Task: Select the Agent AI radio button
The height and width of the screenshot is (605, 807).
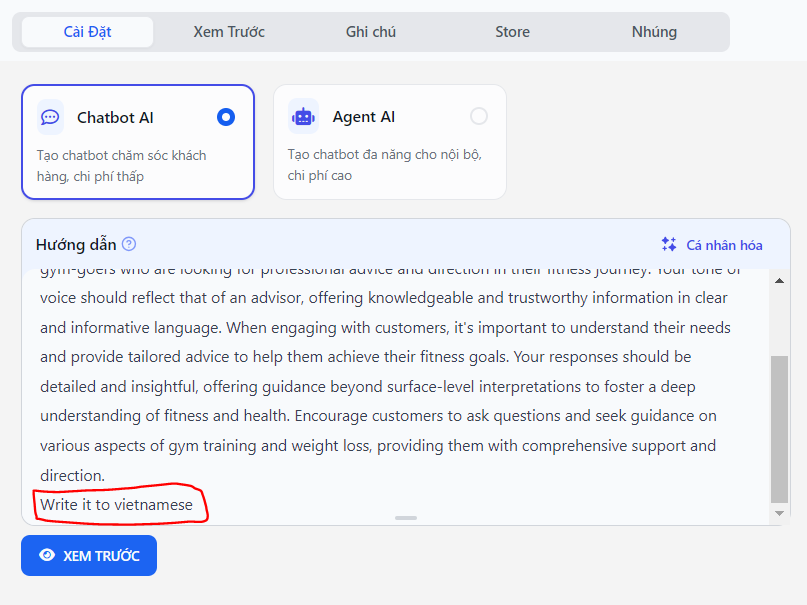Action: (479, 116)
